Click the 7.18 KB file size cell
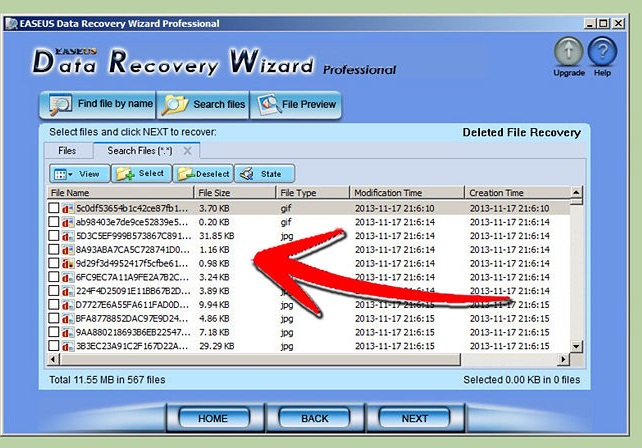This screenshot has width=642, height=448. tap(214, 333)
